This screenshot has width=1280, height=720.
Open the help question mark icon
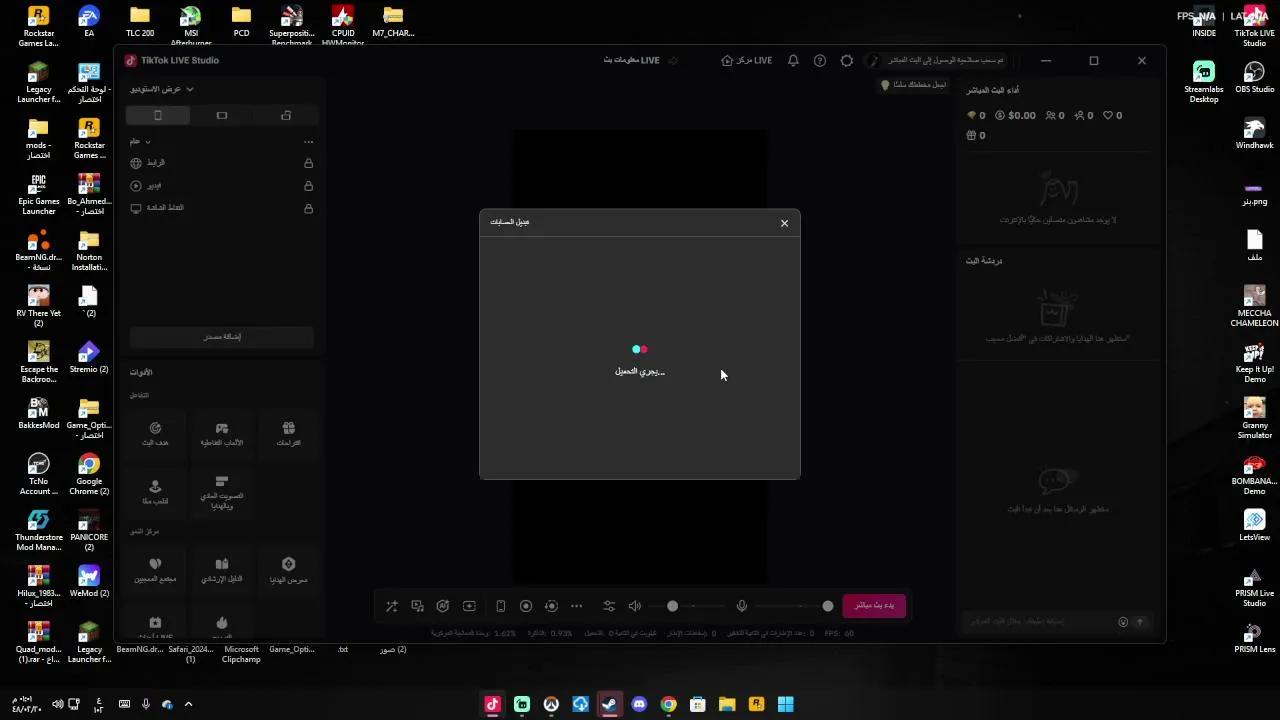pyautogui.click(x=820, y=60)
